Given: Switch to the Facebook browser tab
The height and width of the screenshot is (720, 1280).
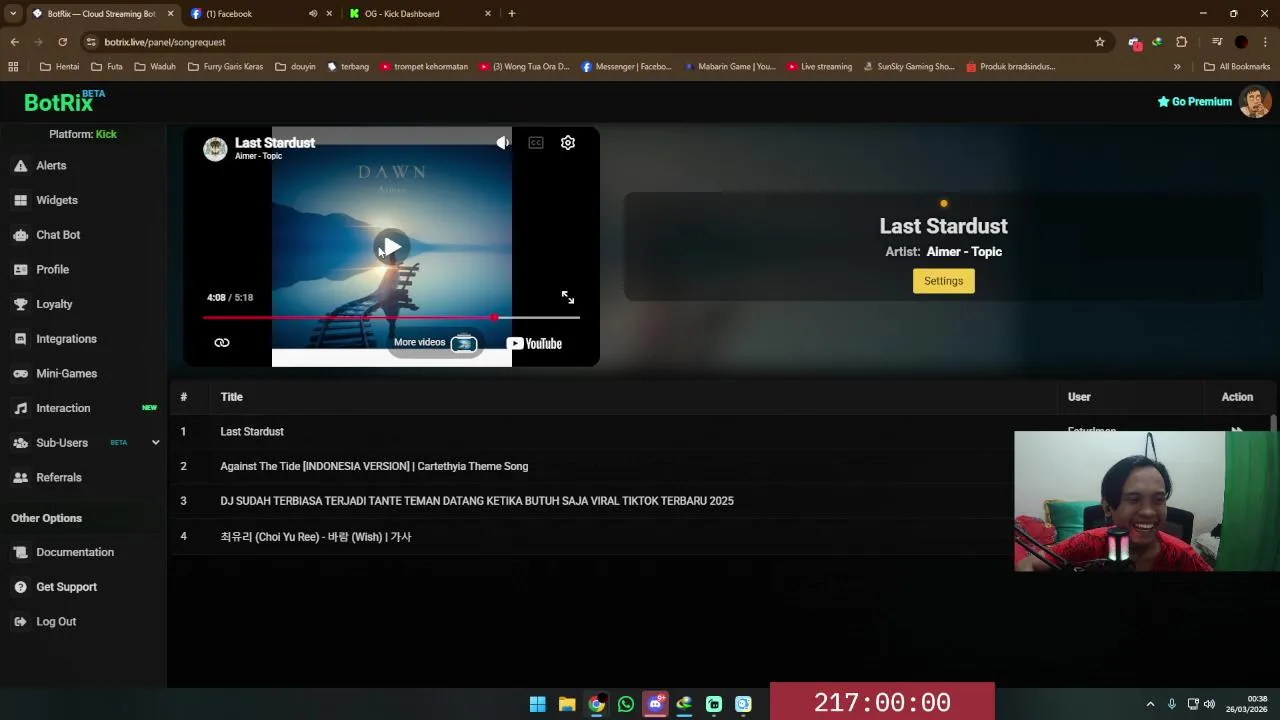Looking at the screenshot, I should (260, 14).
